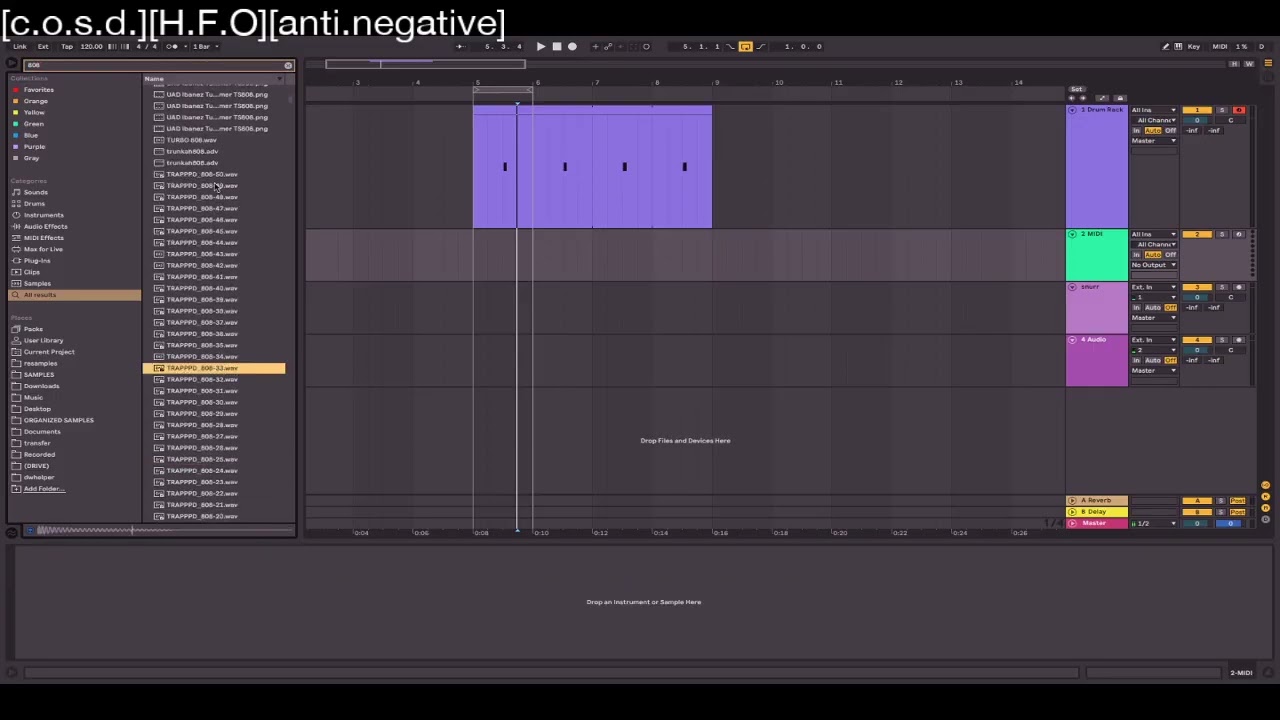1280x720 pixels.
Task: Open Current Project place
Action: click(x=49, y=352)
